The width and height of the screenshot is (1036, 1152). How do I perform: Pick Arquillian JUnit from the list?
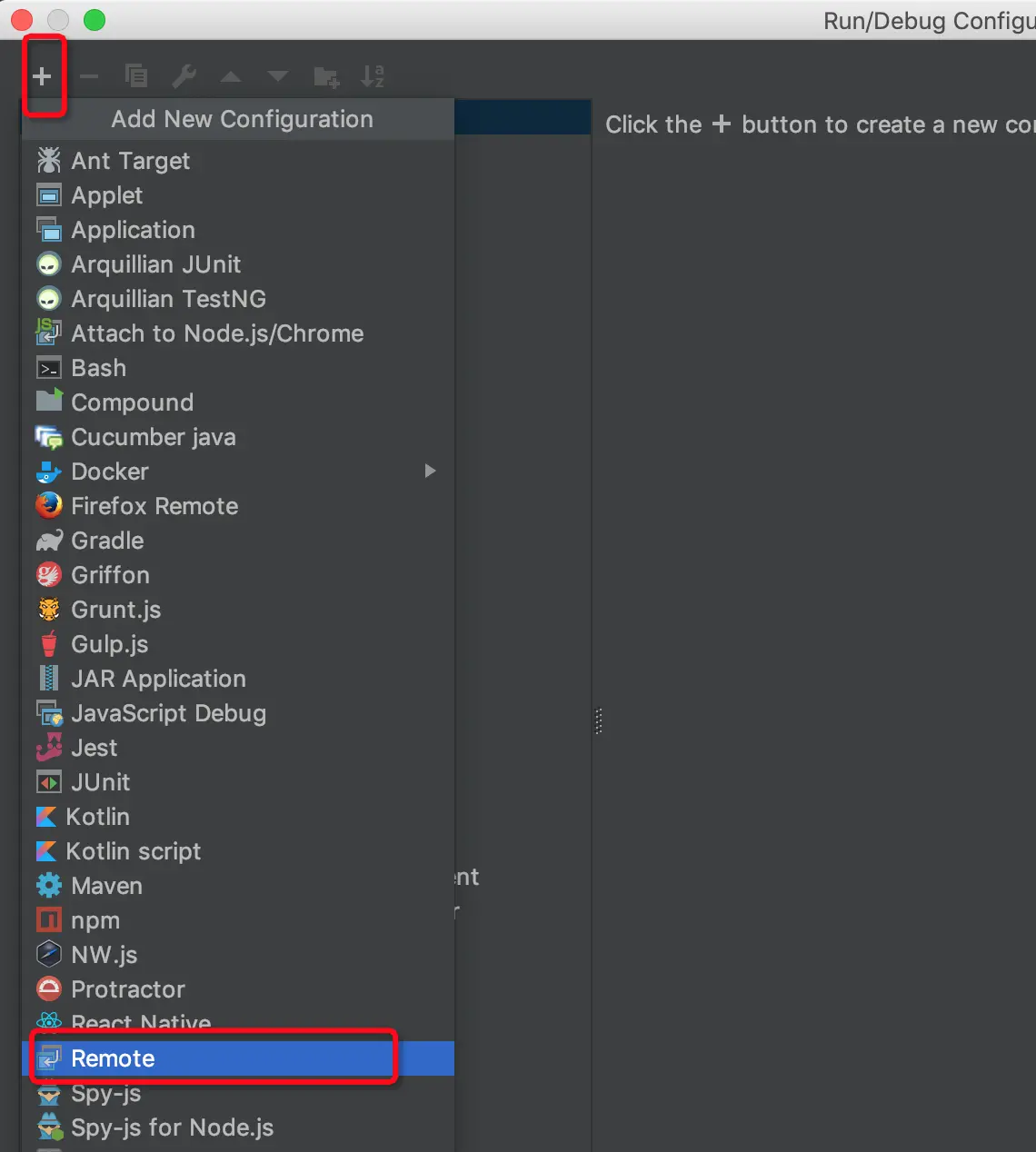tap(238, 264)
